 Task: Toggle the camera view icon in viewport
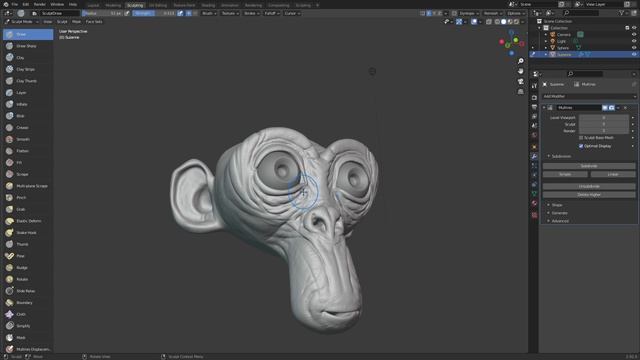pos(520,81)
